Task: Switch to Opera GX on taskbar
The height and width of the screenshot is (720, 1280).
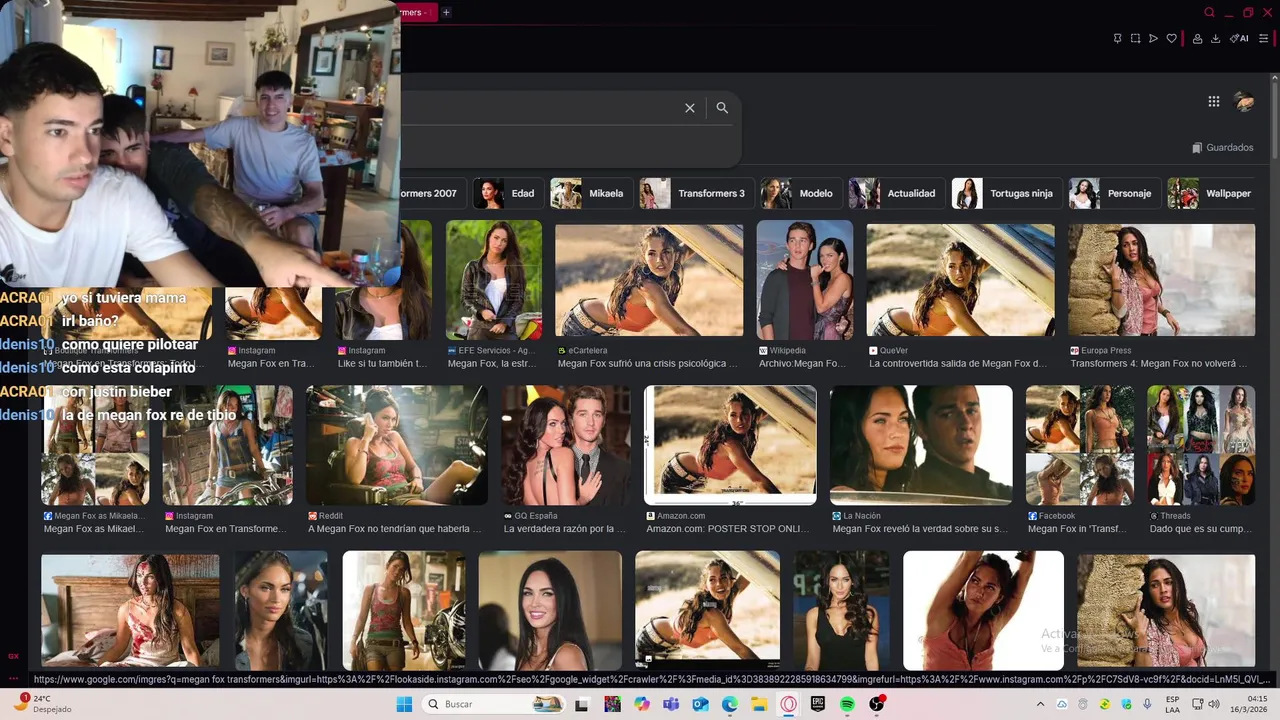Action: (x=788, y=704)
